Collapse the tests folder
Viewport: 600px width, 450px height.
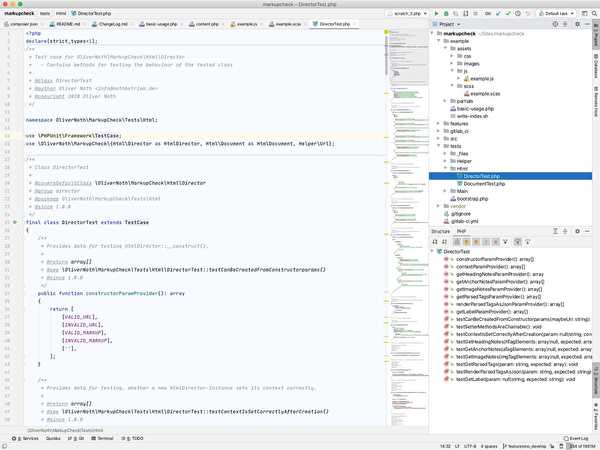(439, 146)
